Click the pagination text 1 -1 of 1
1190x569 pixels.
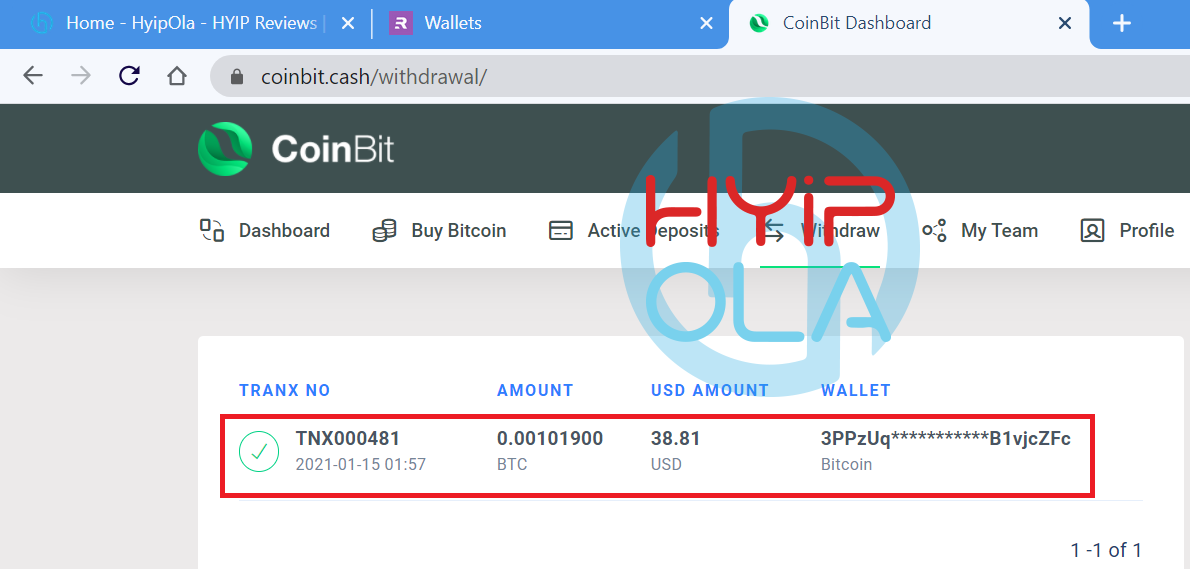[1106, 549]
